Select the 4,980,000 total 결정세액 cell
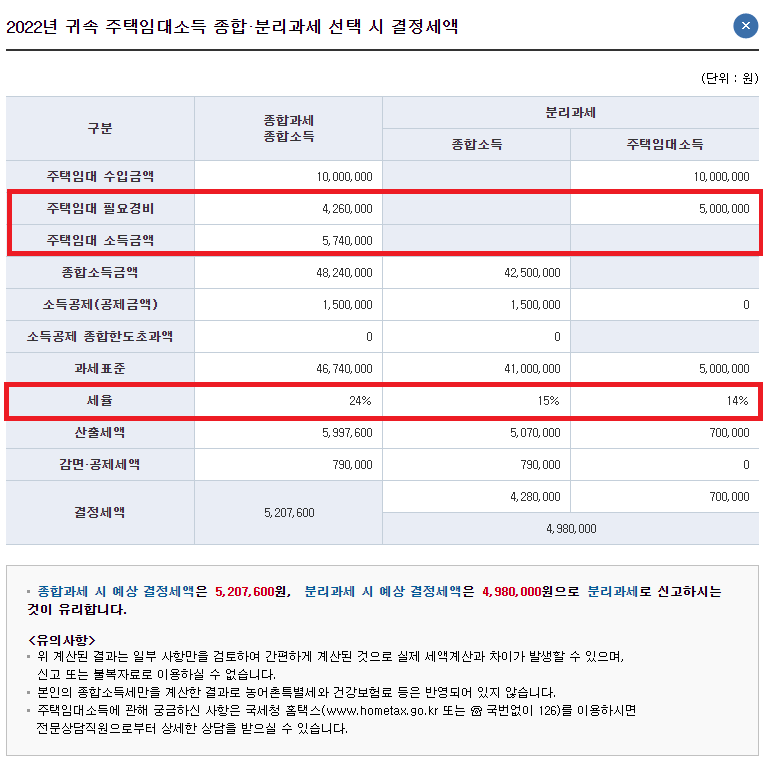This screenshot has height=760, width=763. 570,528
